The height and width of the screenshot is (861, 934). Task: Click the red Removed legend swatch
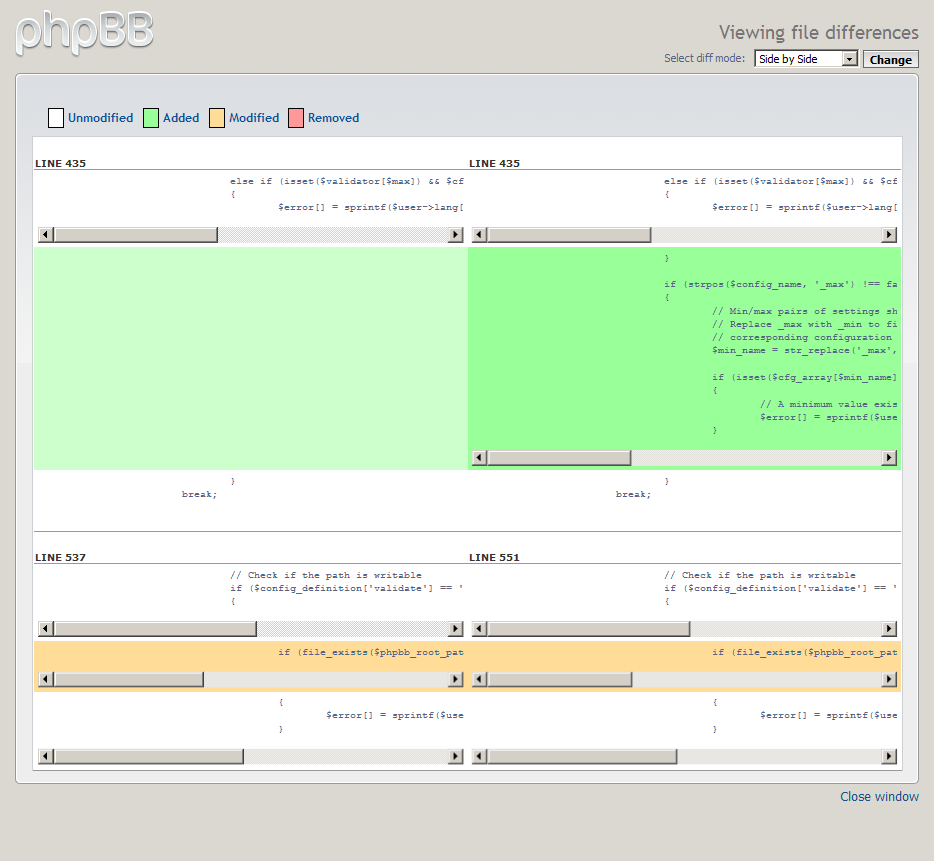pos(296,118)
